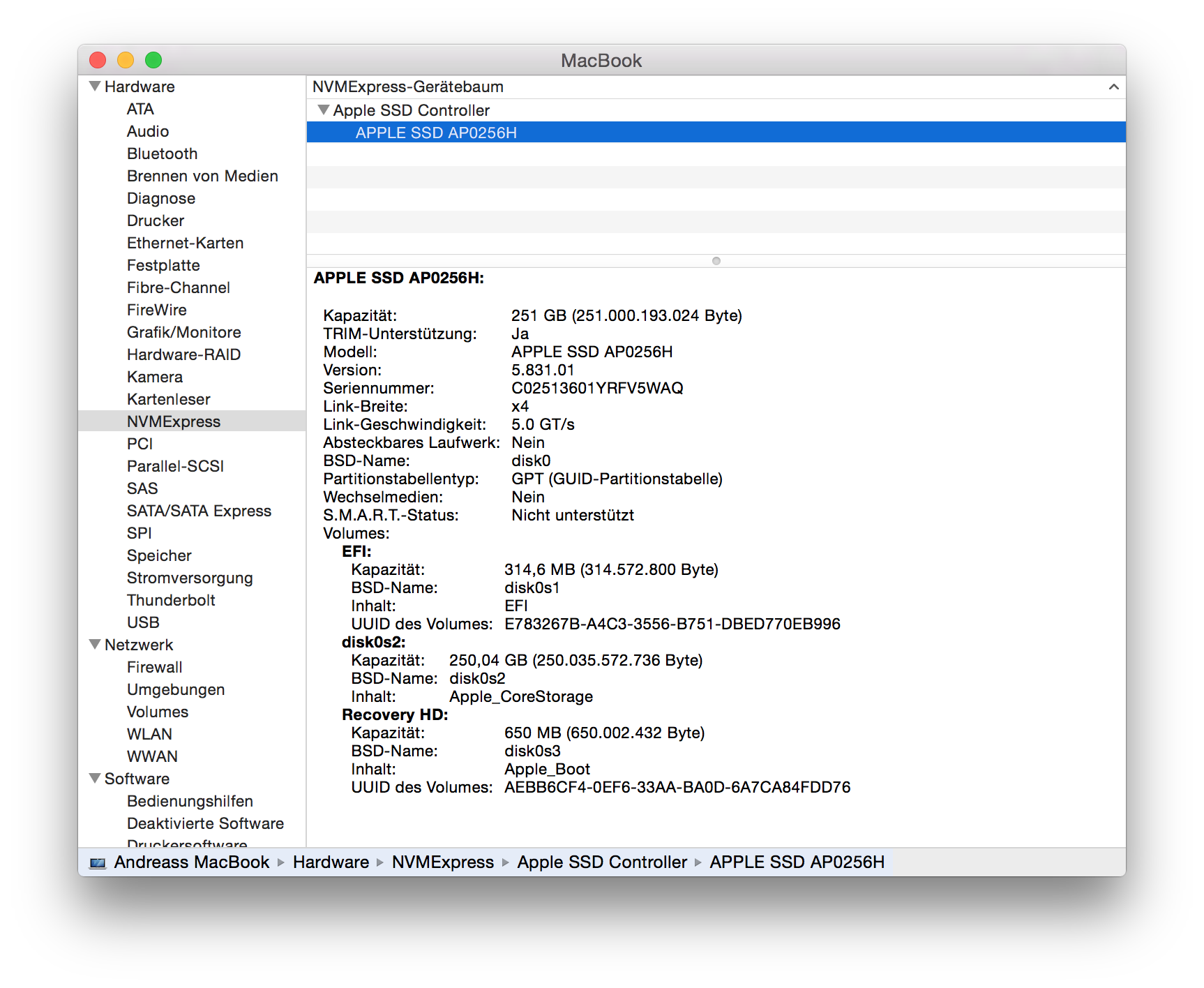Viewport: 1204px width, 988px height.
Task: Select Drucker in the sidebar
Action: click(156, 220)
